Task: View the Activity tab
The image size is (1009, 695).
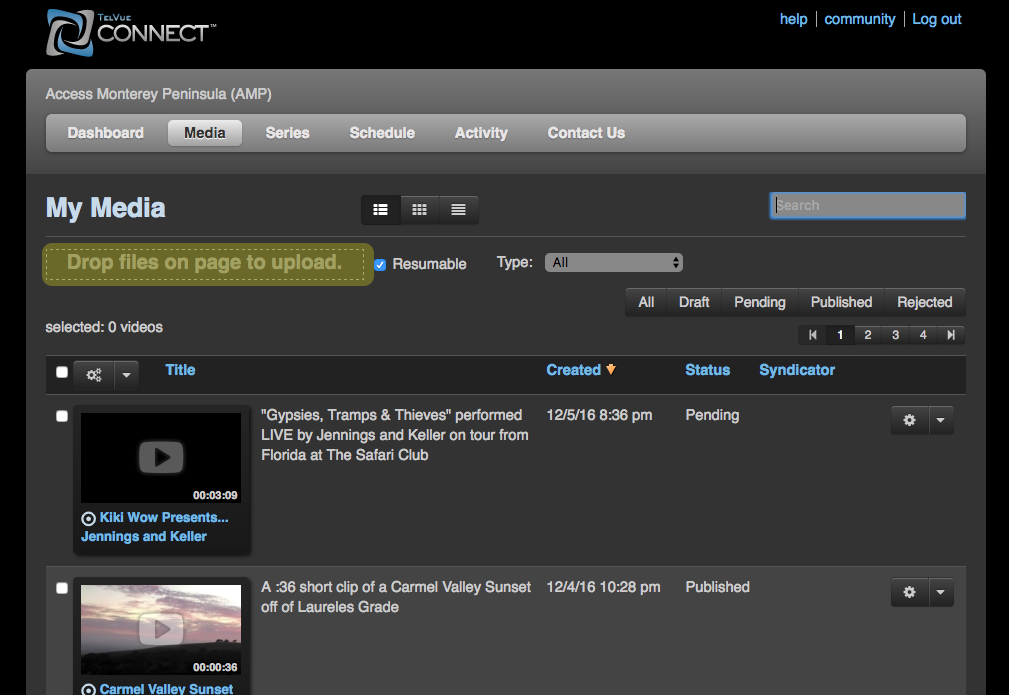Action: pos(481,133)
